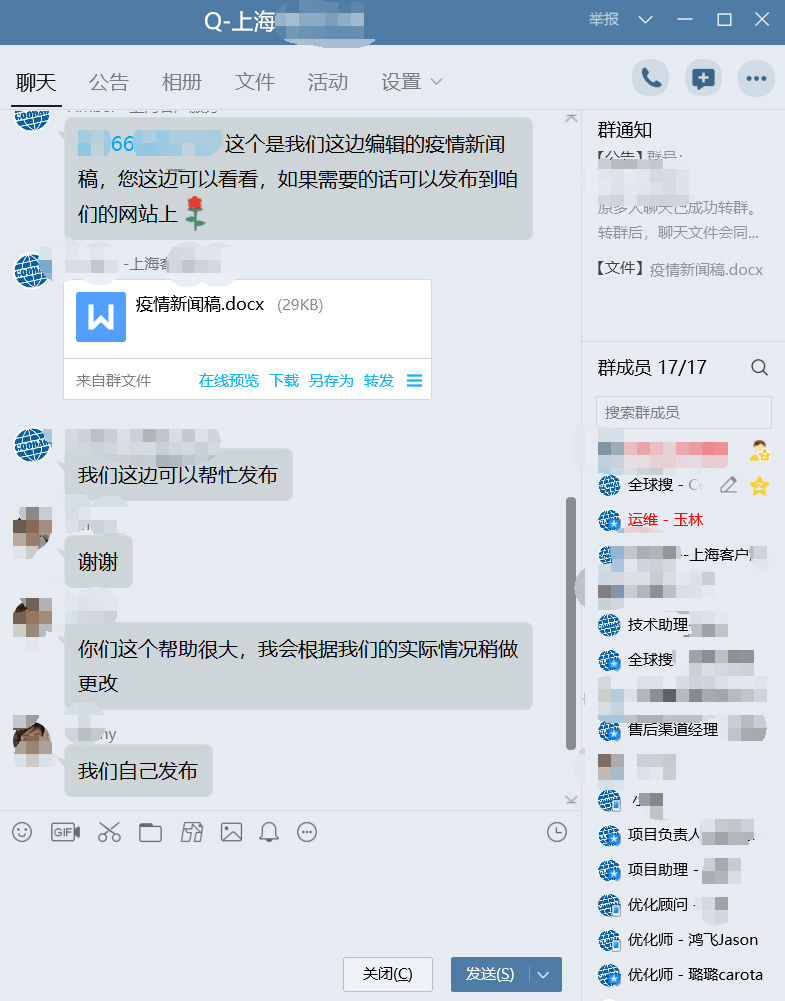Click the 在线预览 link
The height and width of the screenshot is (1001, 785).
tap(228, 380)
